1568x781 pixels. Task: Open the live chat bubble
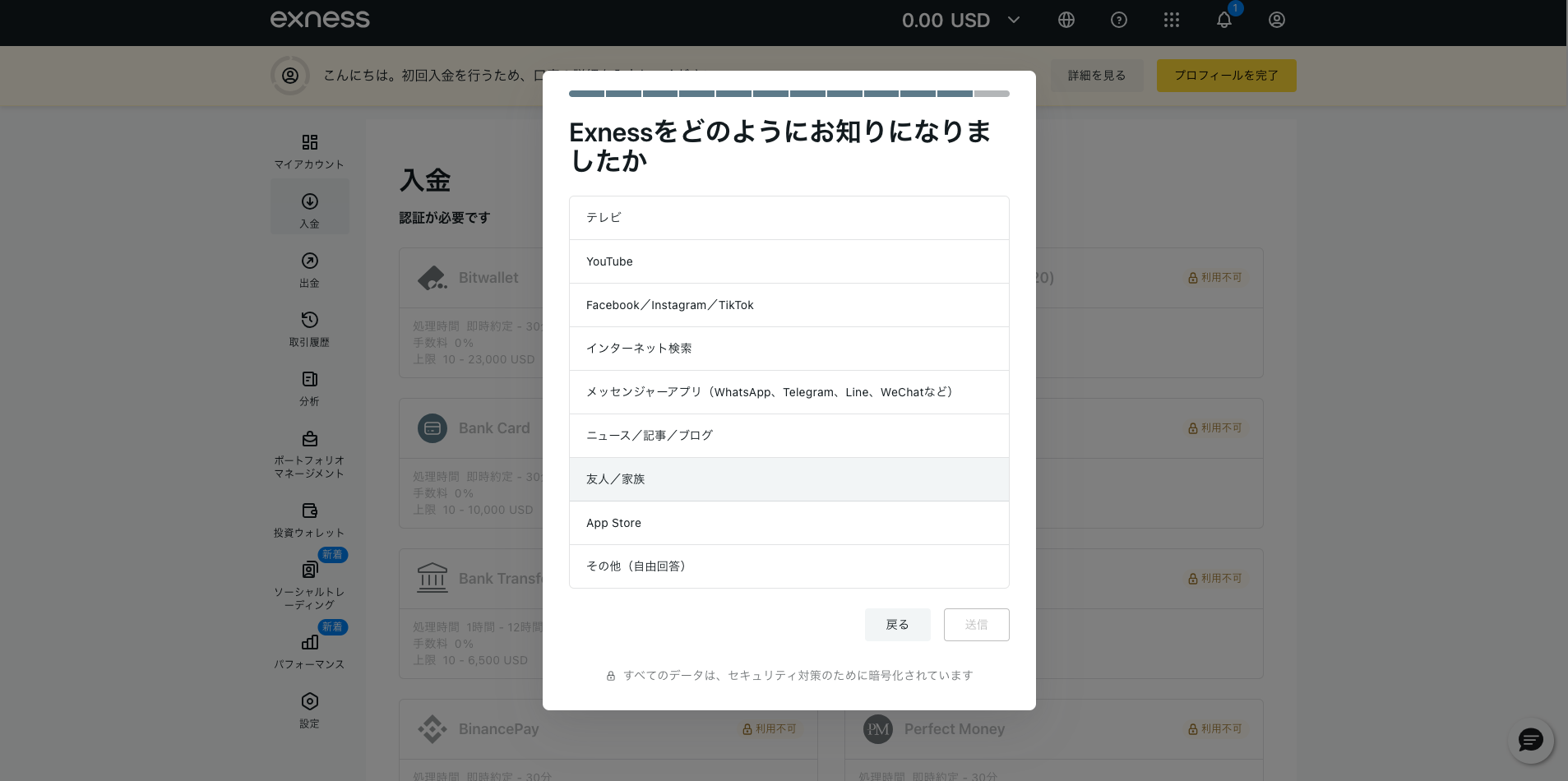click(1530, 741)
